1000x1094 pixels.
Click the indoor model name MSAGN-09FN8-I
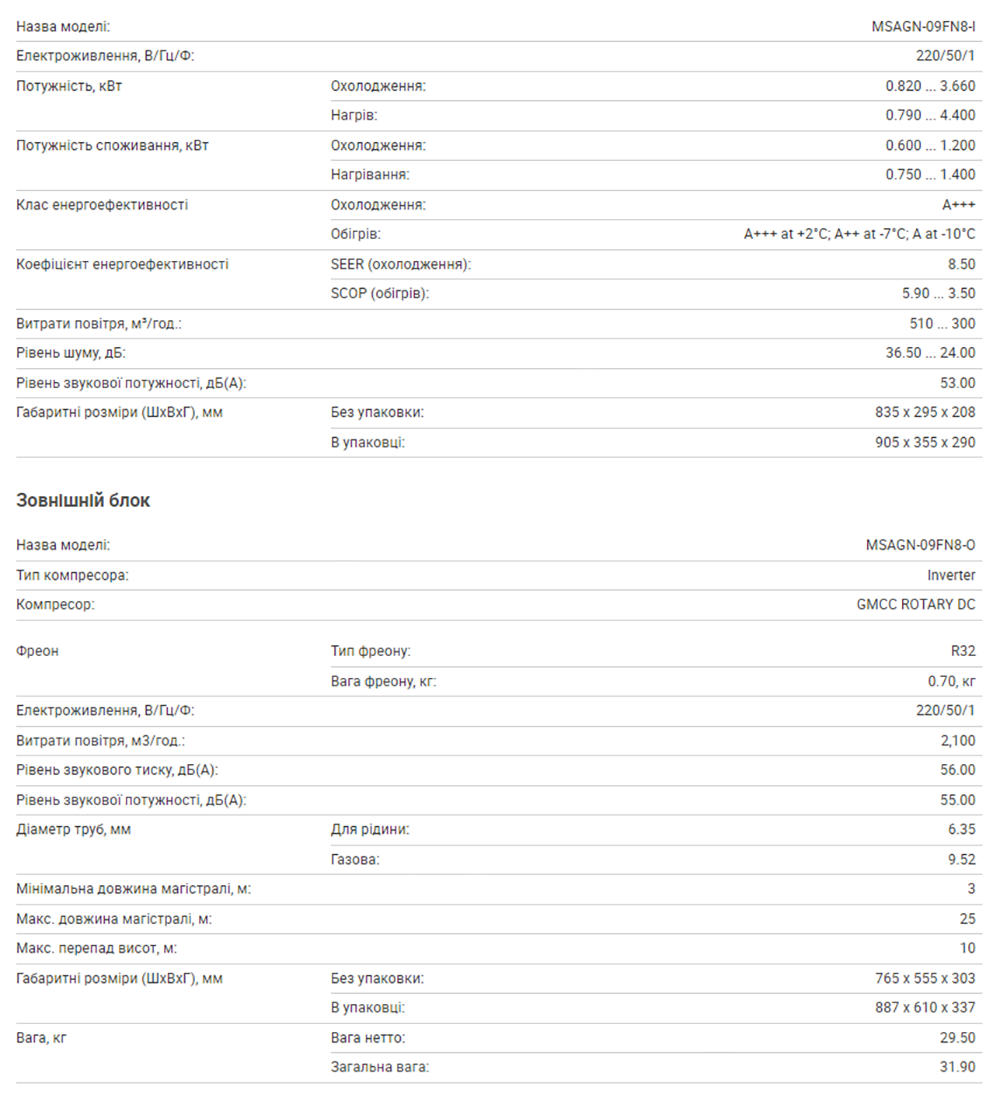click(x=923, y=27)
